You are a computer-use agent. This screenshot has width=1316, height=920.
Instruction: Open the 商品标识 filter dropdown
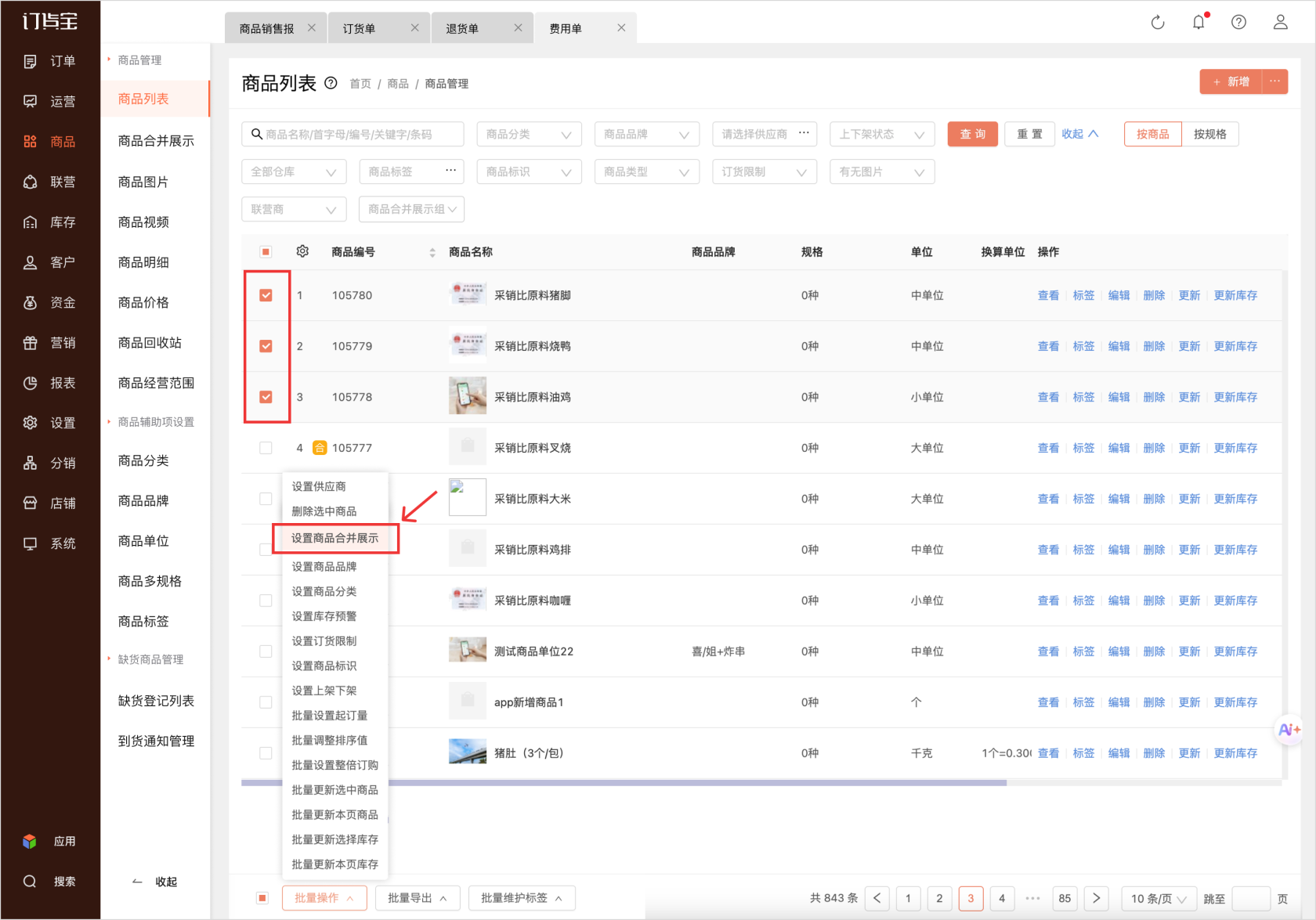point(529,171)
